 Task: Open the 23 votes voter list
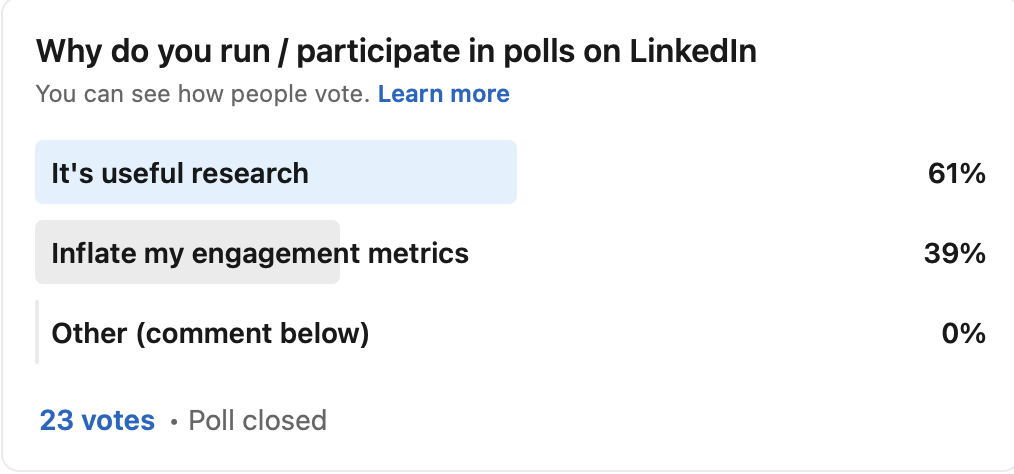[97, 420]
